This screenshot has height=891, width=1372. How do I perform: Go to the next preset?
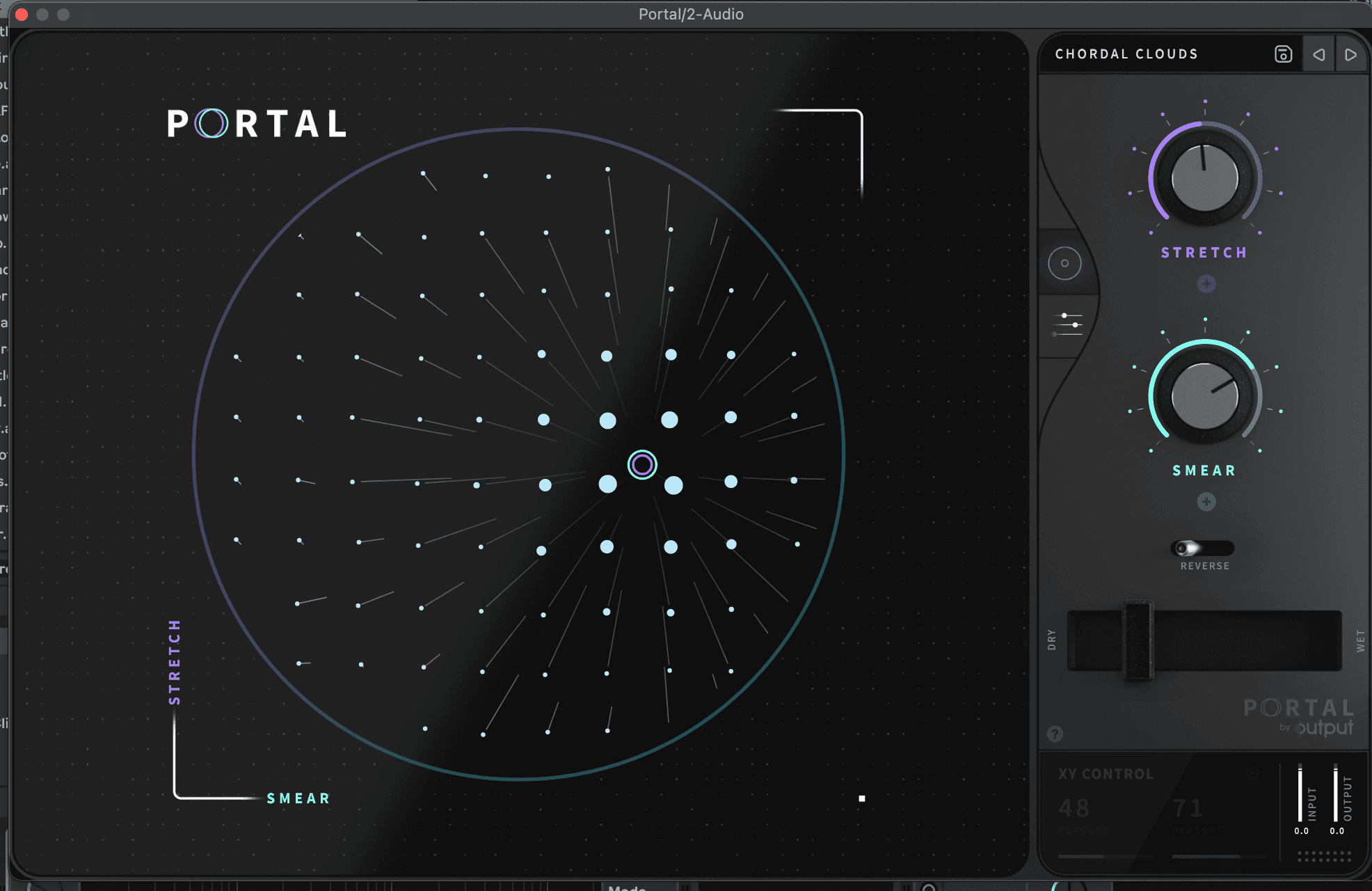coord(1350,54)
